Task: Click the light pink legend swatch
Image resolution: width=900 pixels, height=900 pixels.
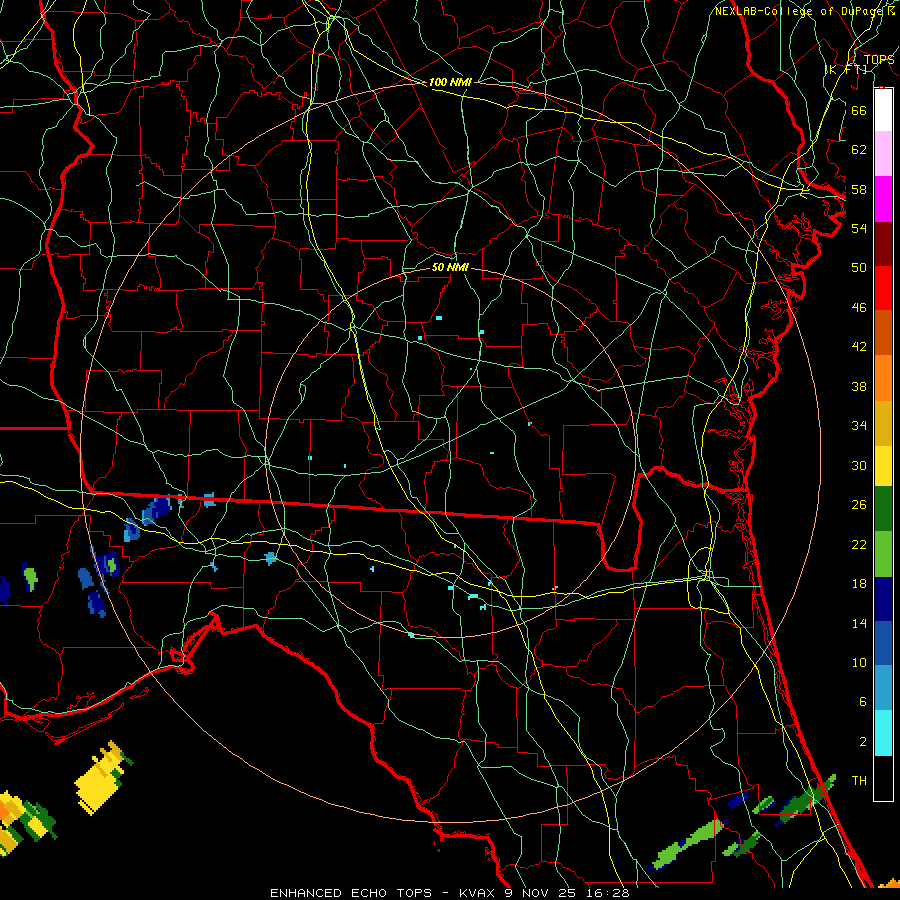Action: [x=883, y=153]
